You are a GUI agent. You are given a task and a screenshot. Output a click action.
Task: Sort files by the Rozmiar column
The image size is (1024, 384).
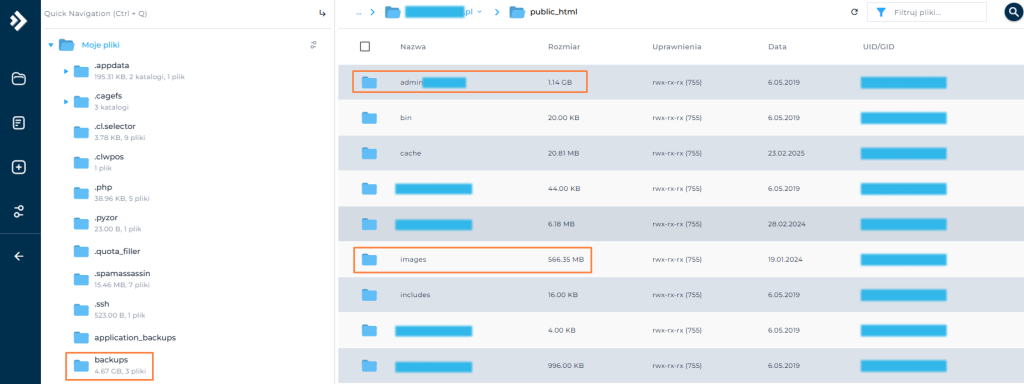564,47
